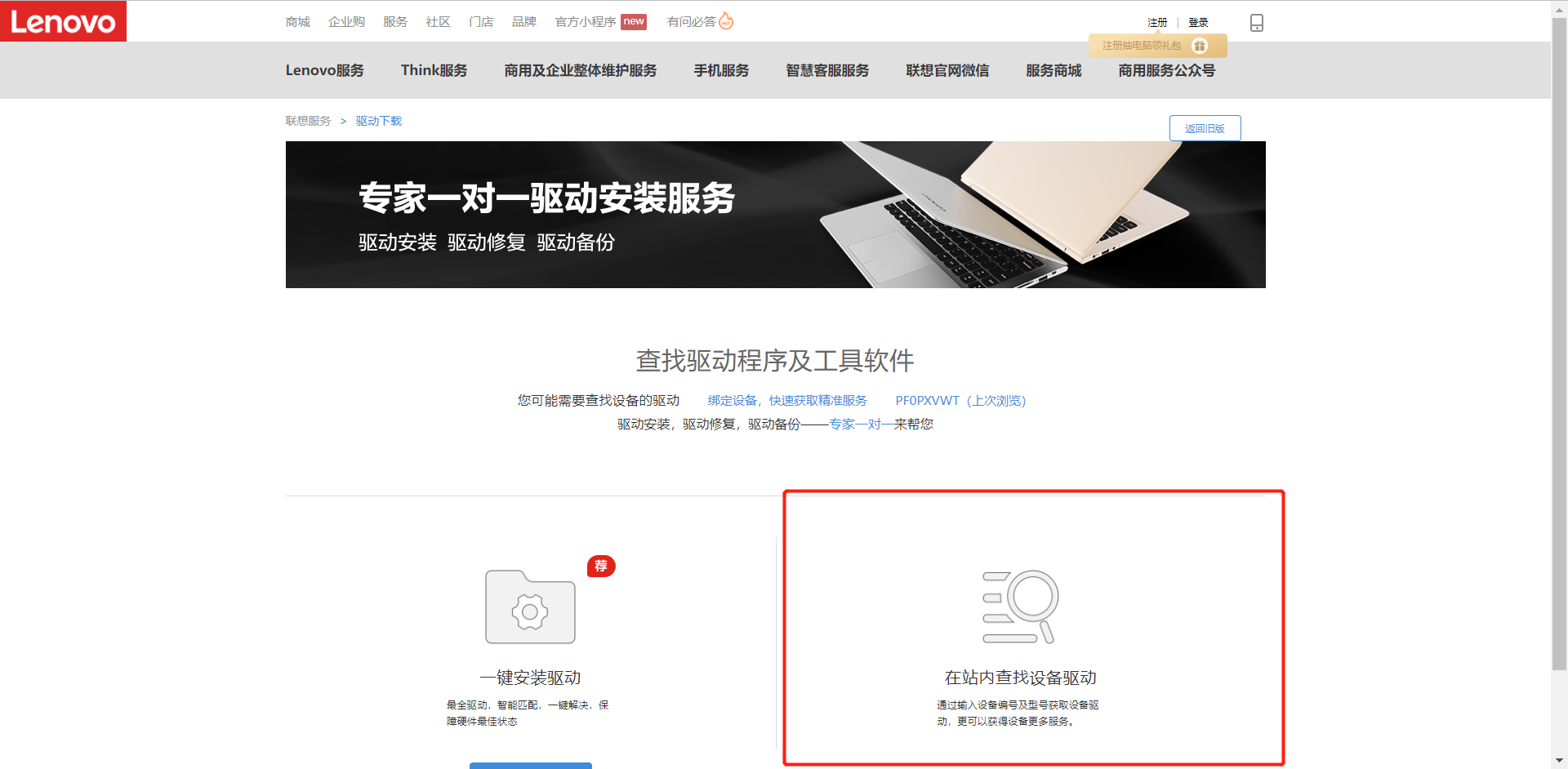This screenshot has width=1568, height=769.
Task: Open the mobile phone icon in header
Action: click(x=1257, y=23)
